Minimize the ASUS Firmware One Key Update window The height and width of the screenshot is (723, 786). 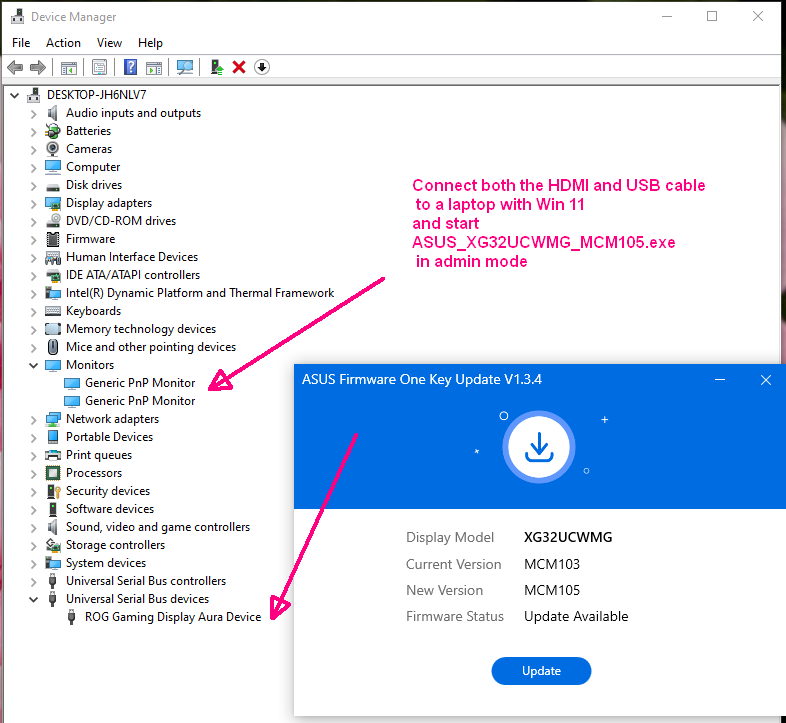point(720,380)
